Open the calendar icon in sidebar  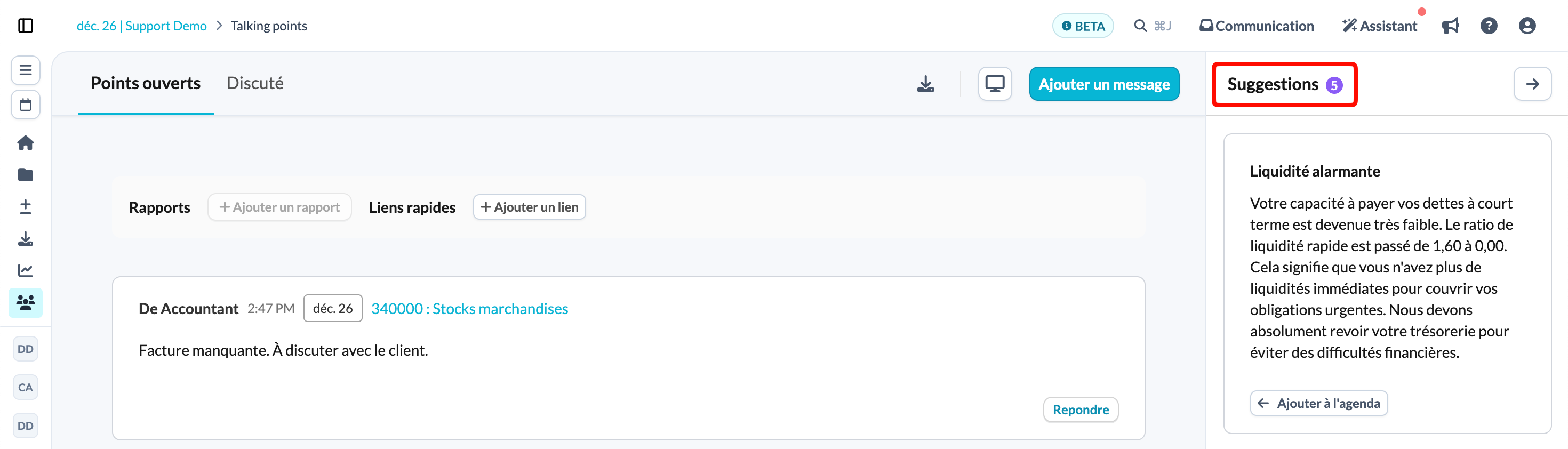click(x=26, y=105)
